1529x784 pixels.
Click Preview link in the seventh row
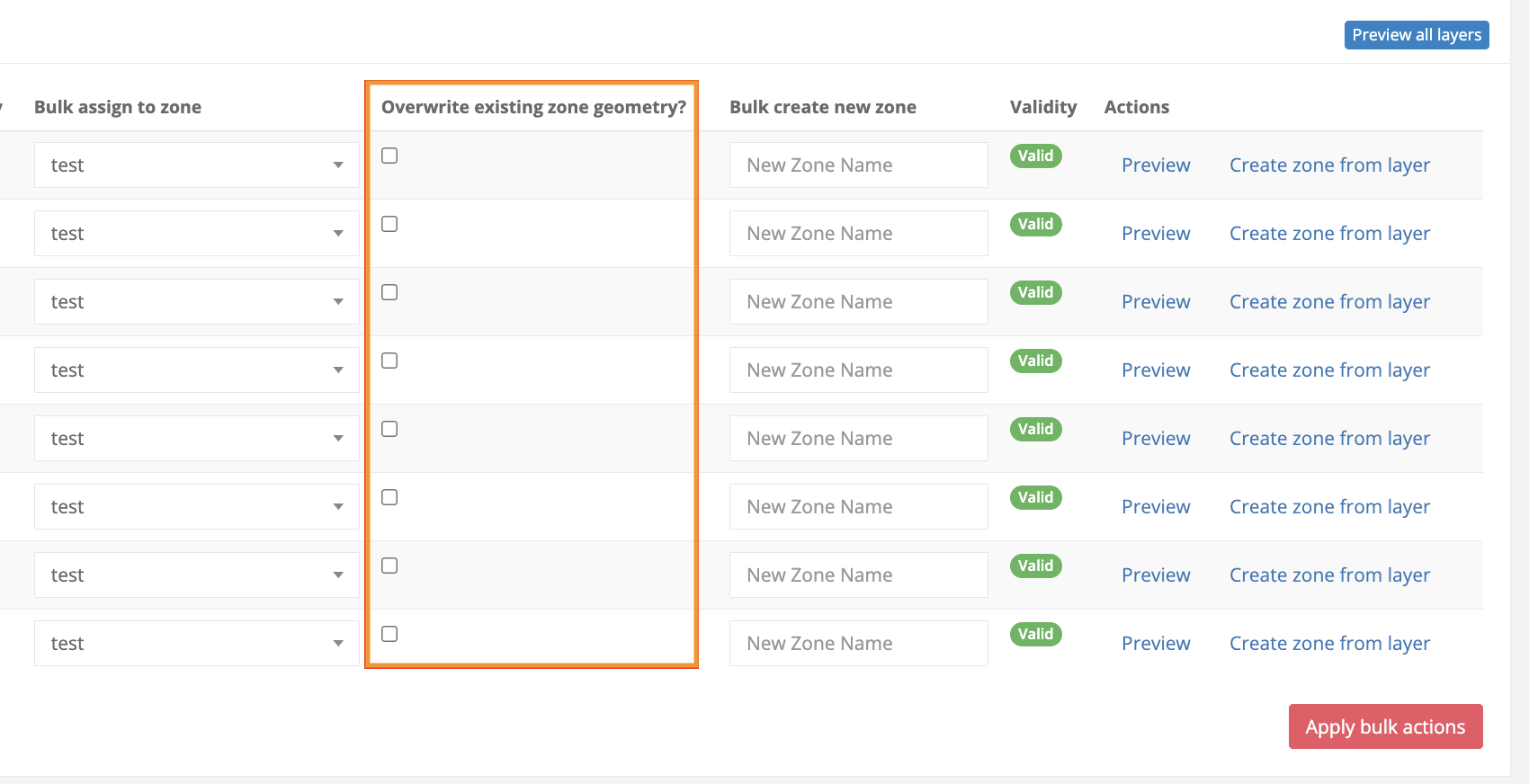(1156, 575)
